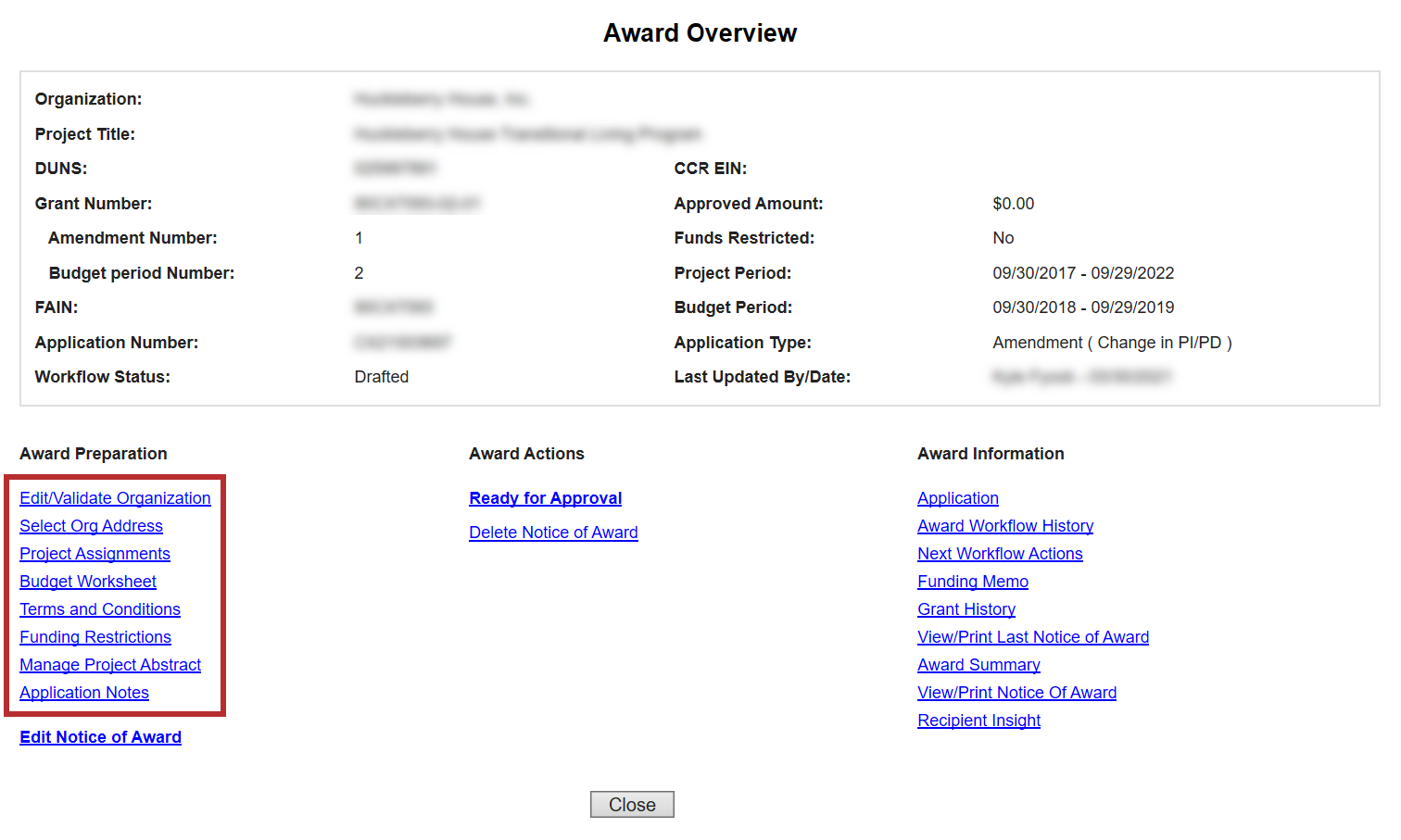Viewport: 1401px width, 840px height.
Task: Open Project Assignments
Action: pyautogui.click(x=95, y=554)
